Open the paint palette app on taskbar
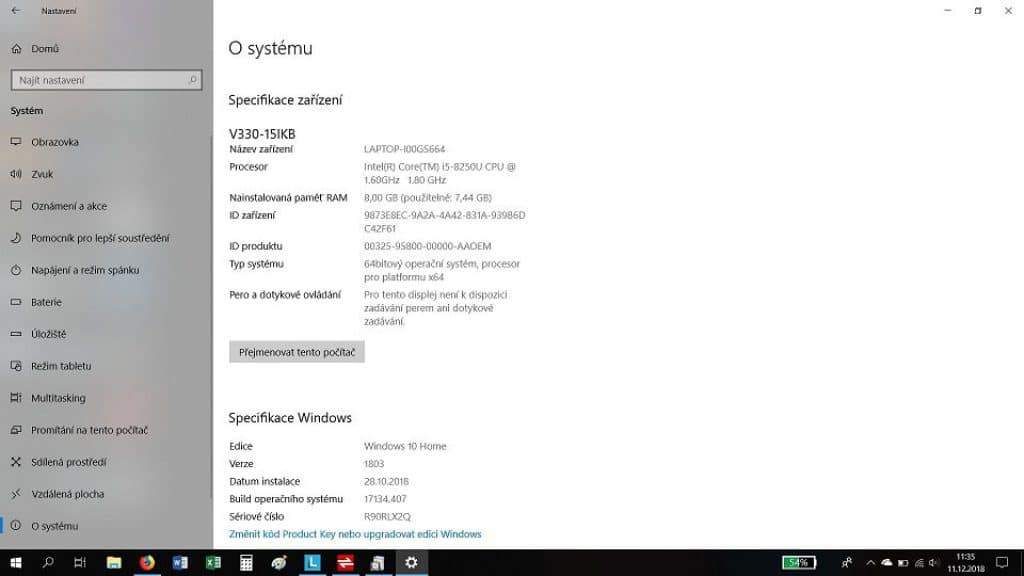The image size is (1024, 576). coord(279,562)
